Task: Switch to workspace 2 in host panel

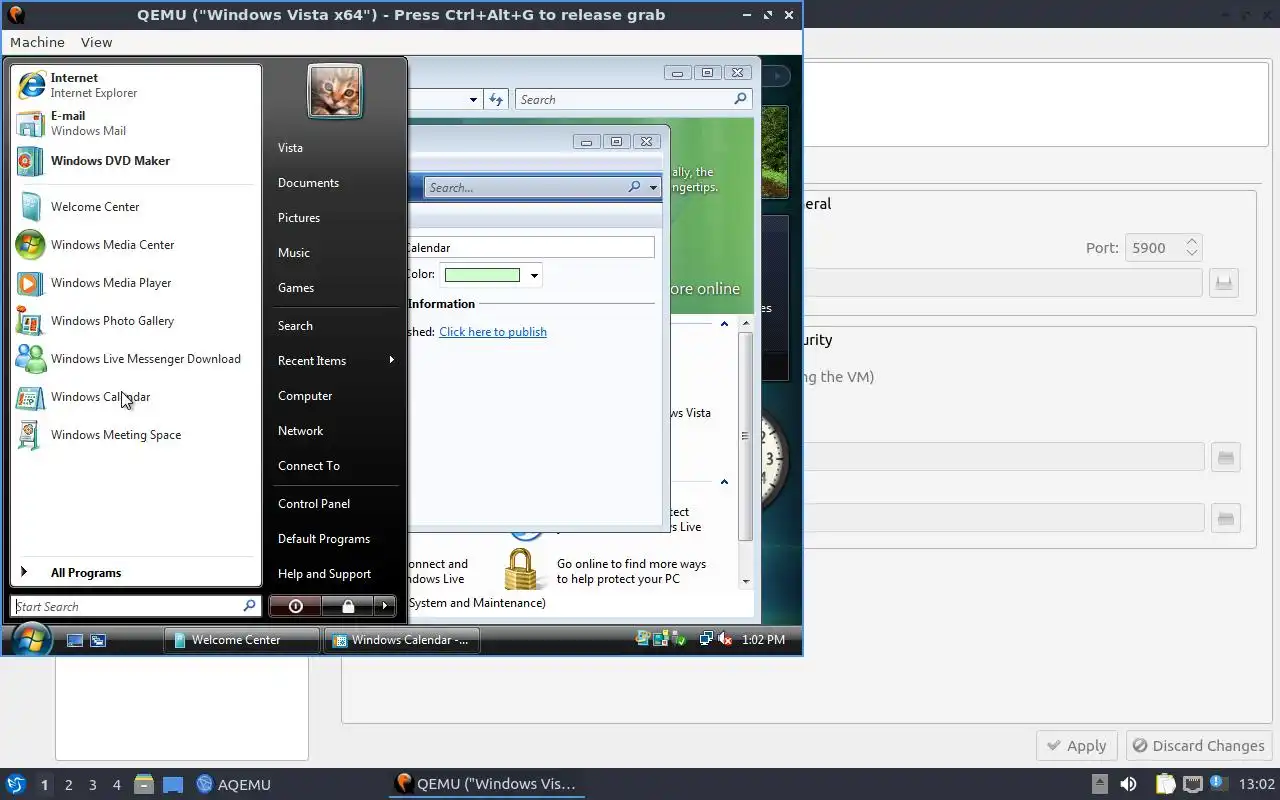Action: [69, 785]
